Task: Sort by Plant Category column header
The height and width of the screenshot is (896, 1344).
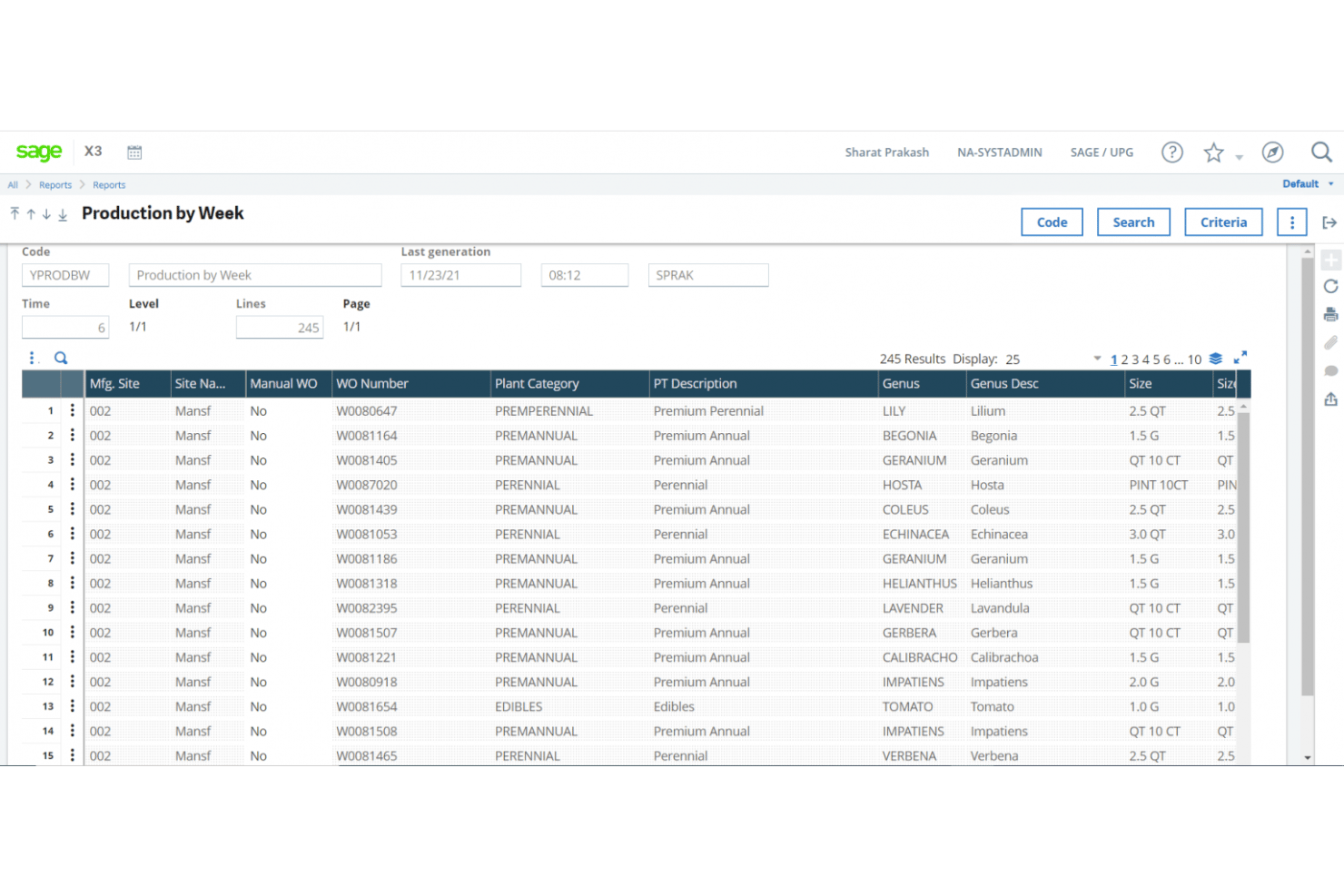Action: [x=569, y=384]
